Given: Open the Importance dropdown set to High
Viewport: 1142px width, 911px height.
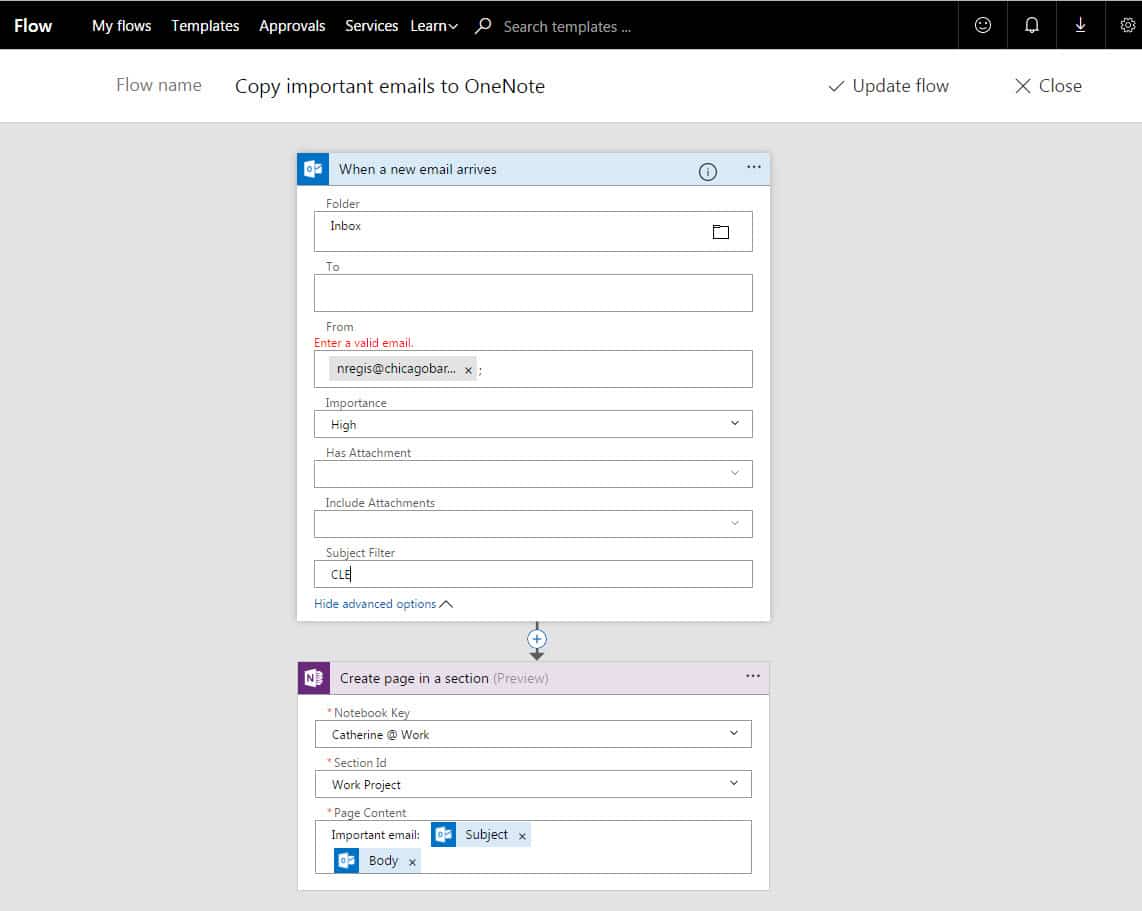Looking at the screenshot, I should [533, 424].
